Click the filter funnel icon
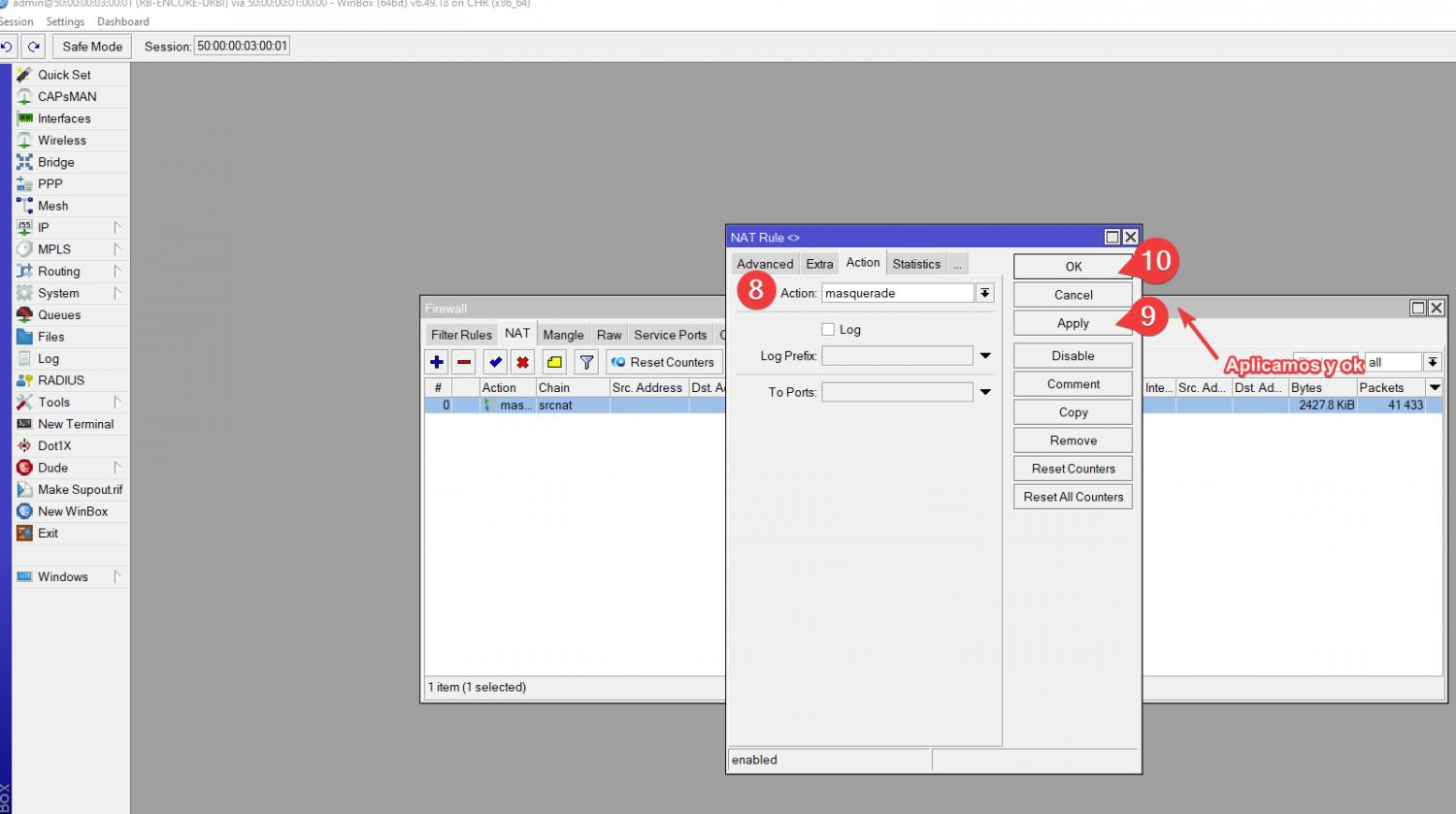 pyautogui.click(x=586, y=362)
